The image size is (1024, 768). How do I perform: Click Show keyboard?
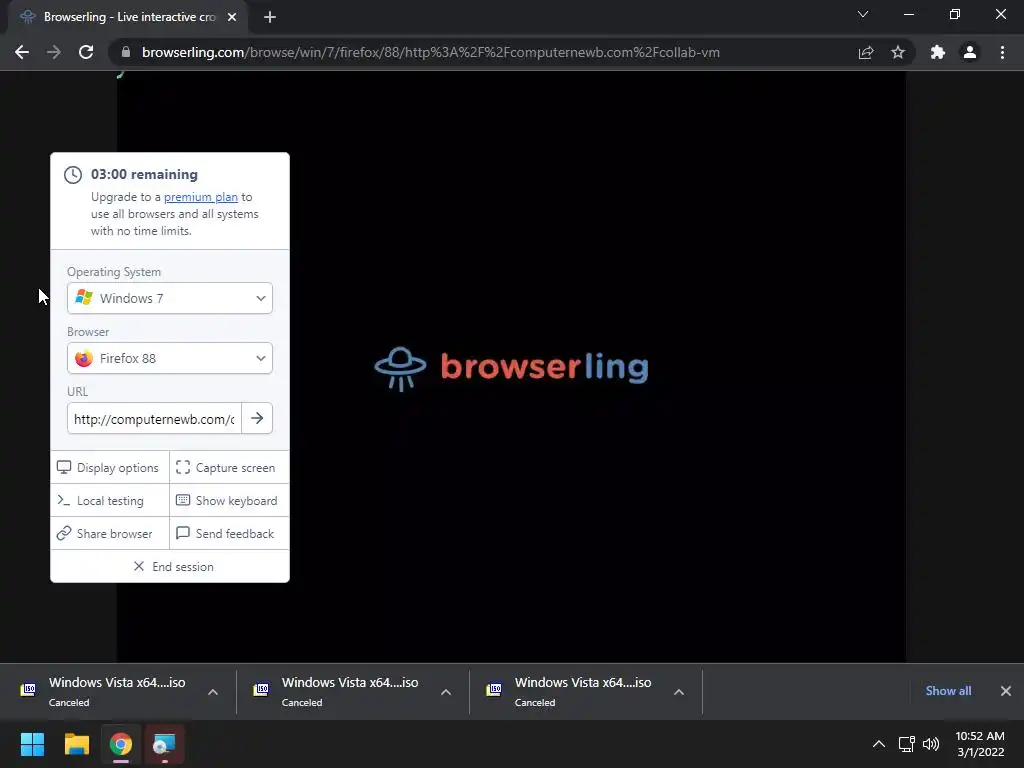pyautogui.click(x=229, y=501)
